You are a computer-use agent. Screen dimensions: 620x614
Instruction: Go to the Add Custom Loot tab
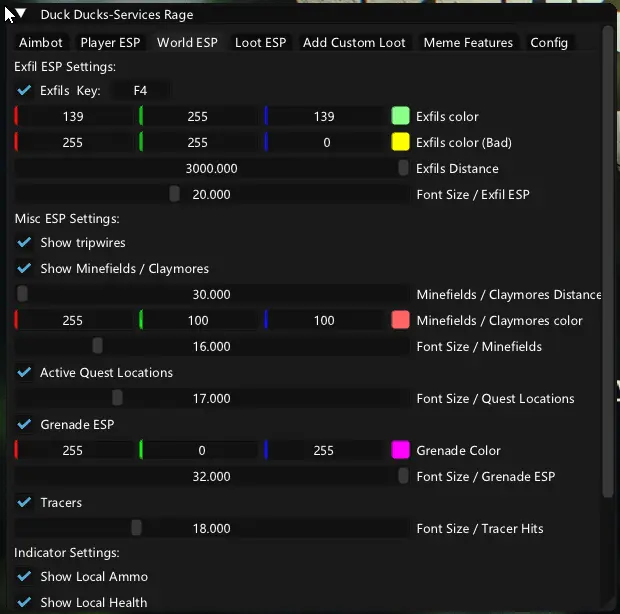pos(354,43)
